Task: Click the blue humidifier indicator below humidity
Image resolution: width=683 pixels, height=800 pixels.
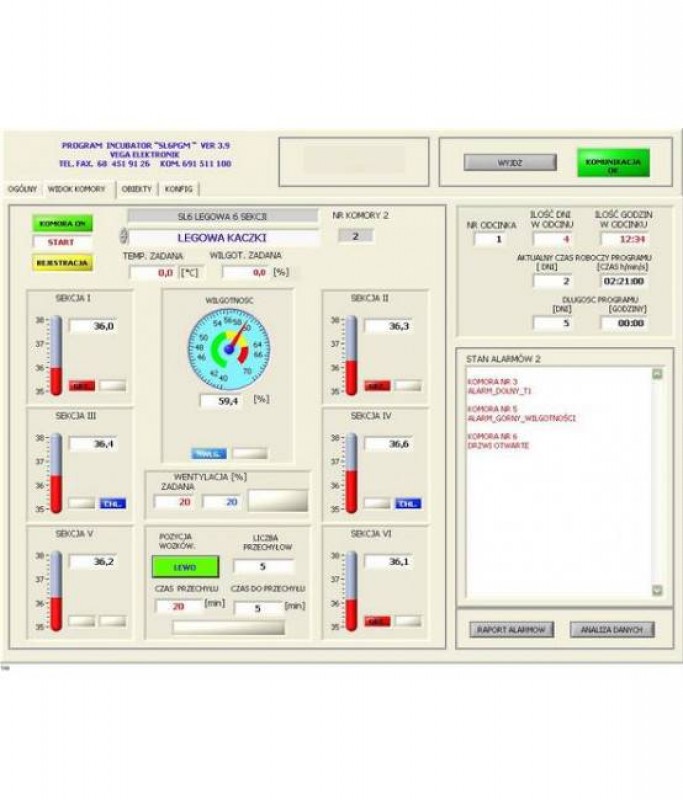Action: point(209,454)
